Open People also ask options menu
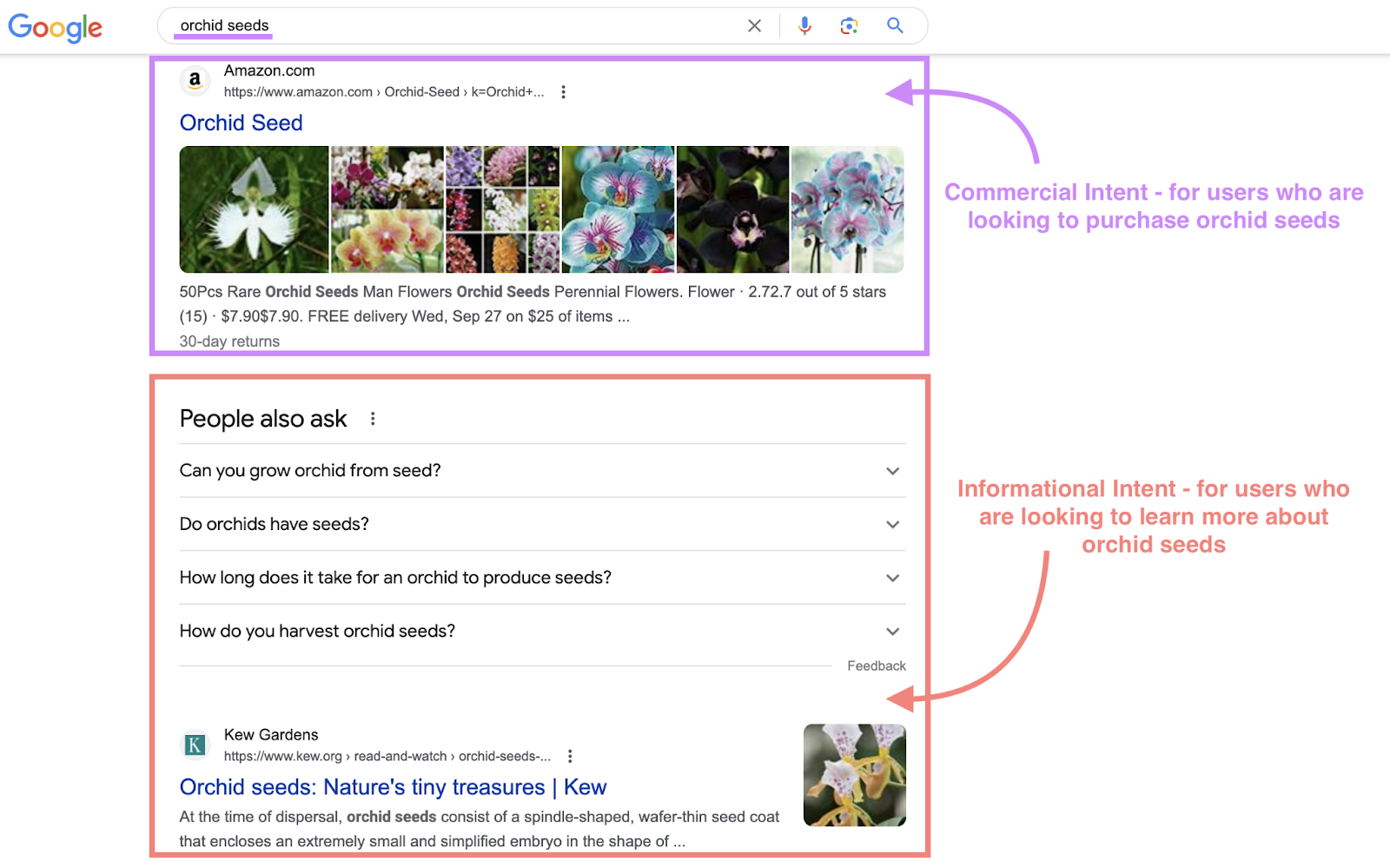 pos(373,419)
